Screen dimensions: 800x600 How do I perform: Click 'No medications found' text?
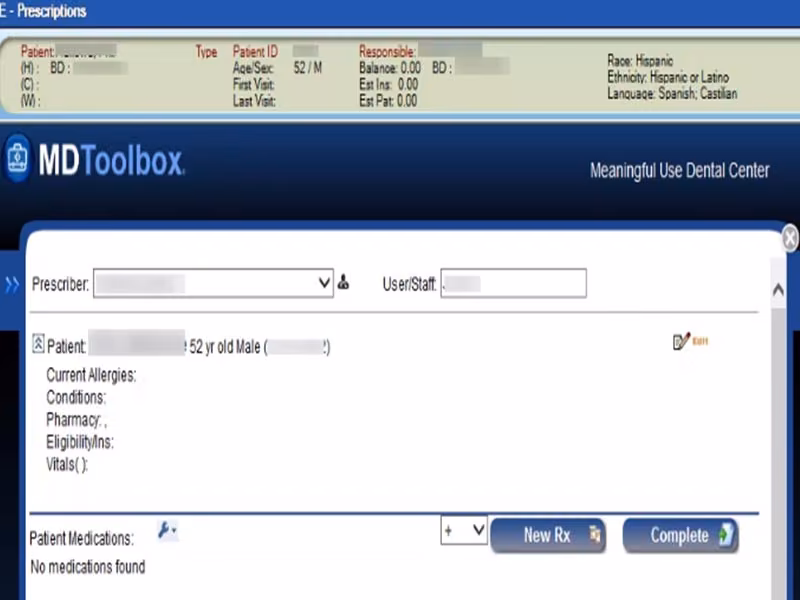[88, 567]
